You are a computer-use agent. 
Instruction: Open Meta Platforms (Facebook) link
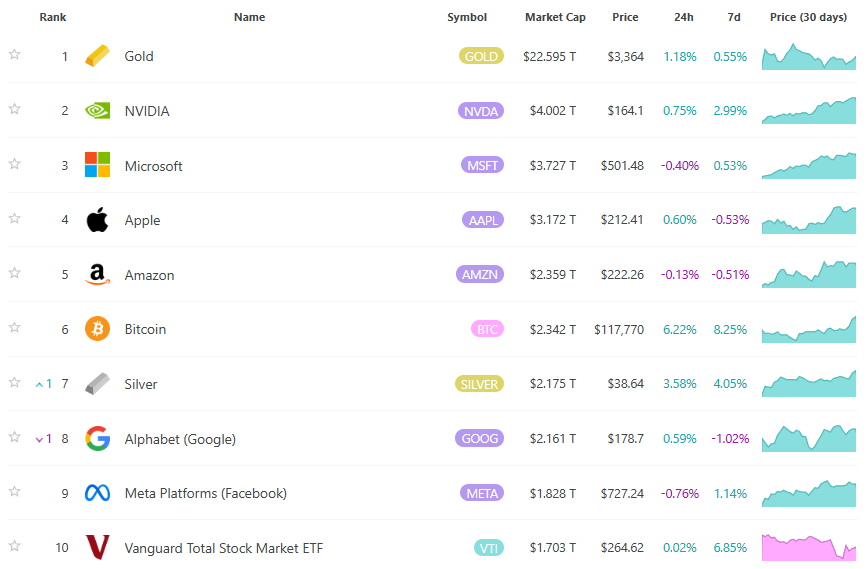206,493
